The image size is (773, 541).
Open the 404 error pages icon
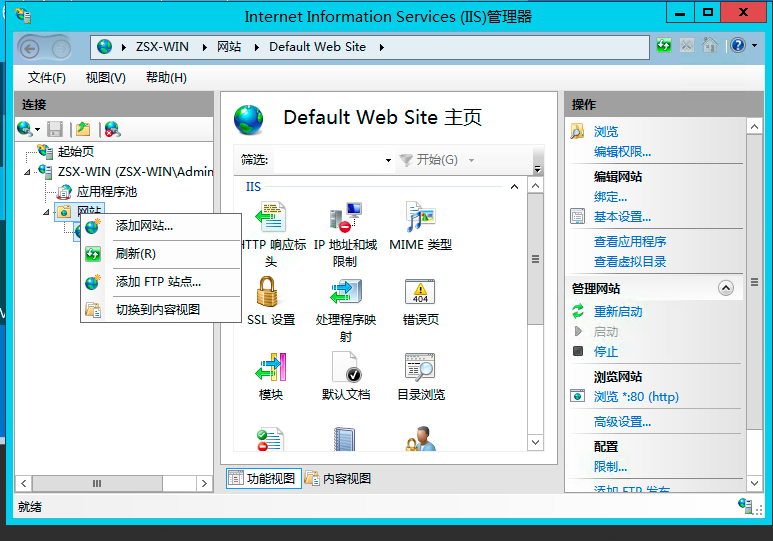[x=420, y=291]
